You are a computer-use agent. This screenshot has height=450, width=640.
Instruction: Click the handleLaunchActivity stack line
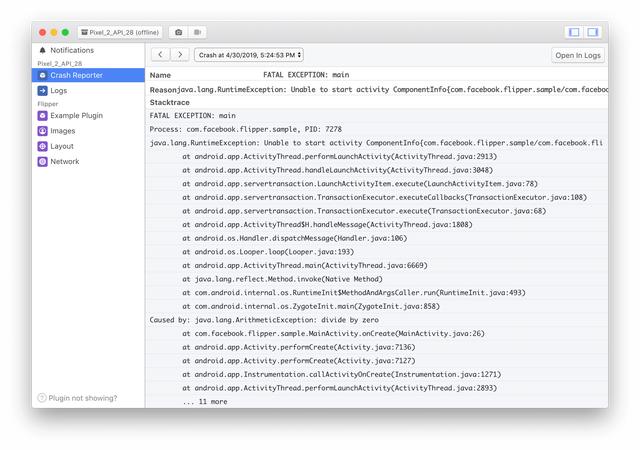click(x=337, y=170)
